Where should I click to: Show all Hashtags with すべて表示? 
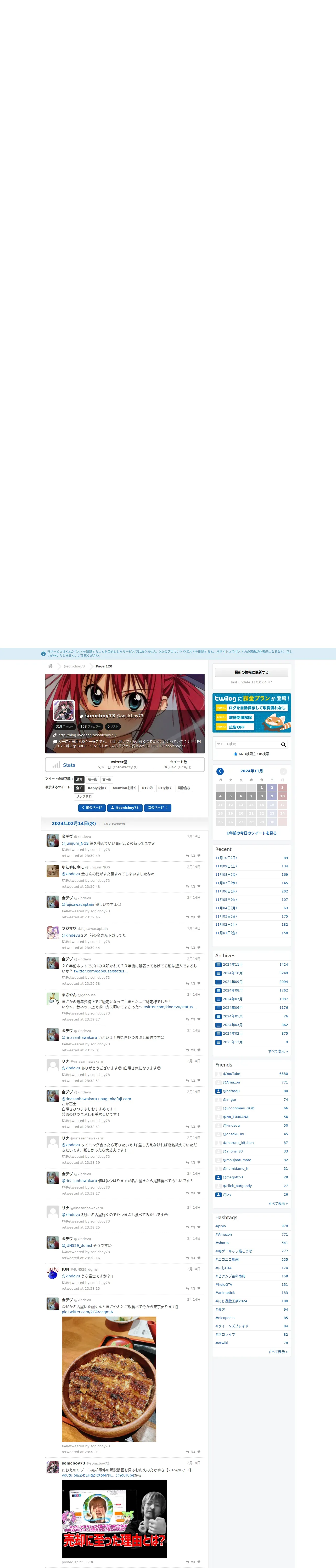click(x=278, y=1352)
